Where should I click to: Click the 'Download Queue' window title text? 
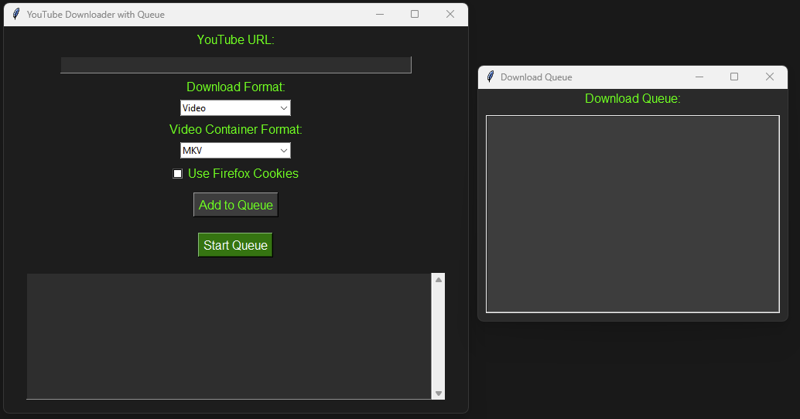[536, 77]
